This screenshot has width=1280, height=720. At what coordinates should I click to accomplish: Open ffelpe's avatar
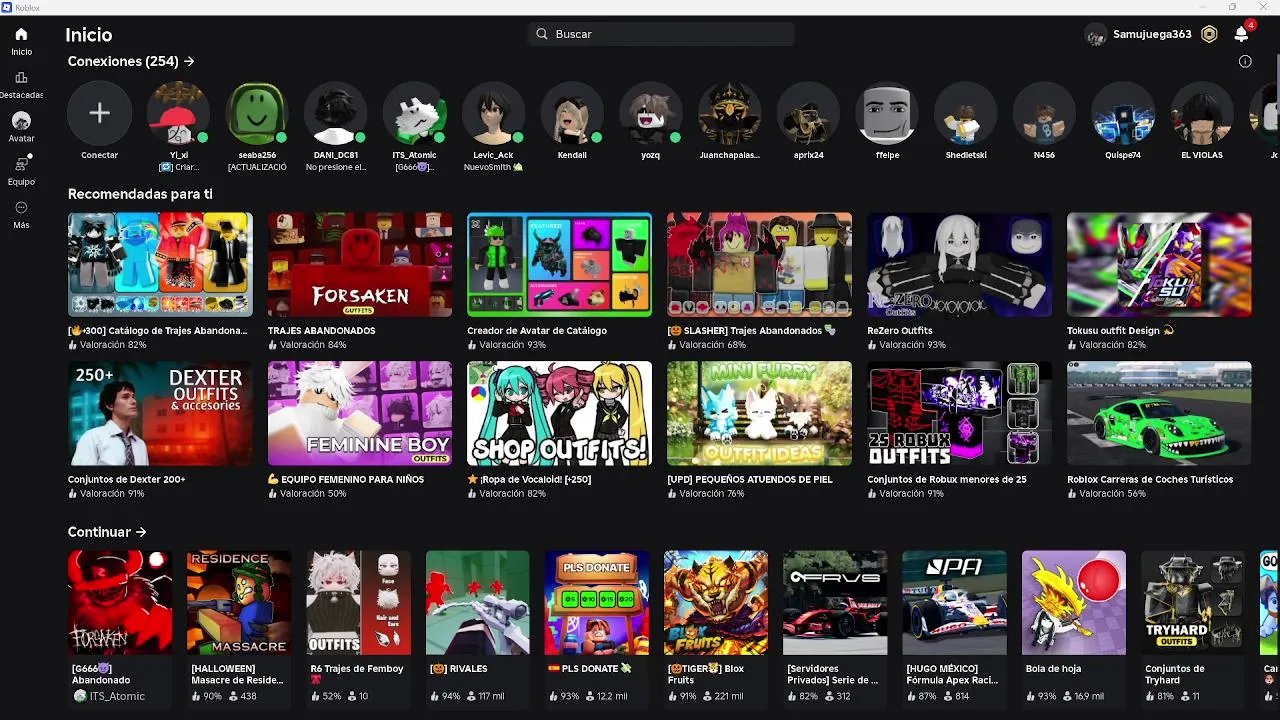point(887,113)
